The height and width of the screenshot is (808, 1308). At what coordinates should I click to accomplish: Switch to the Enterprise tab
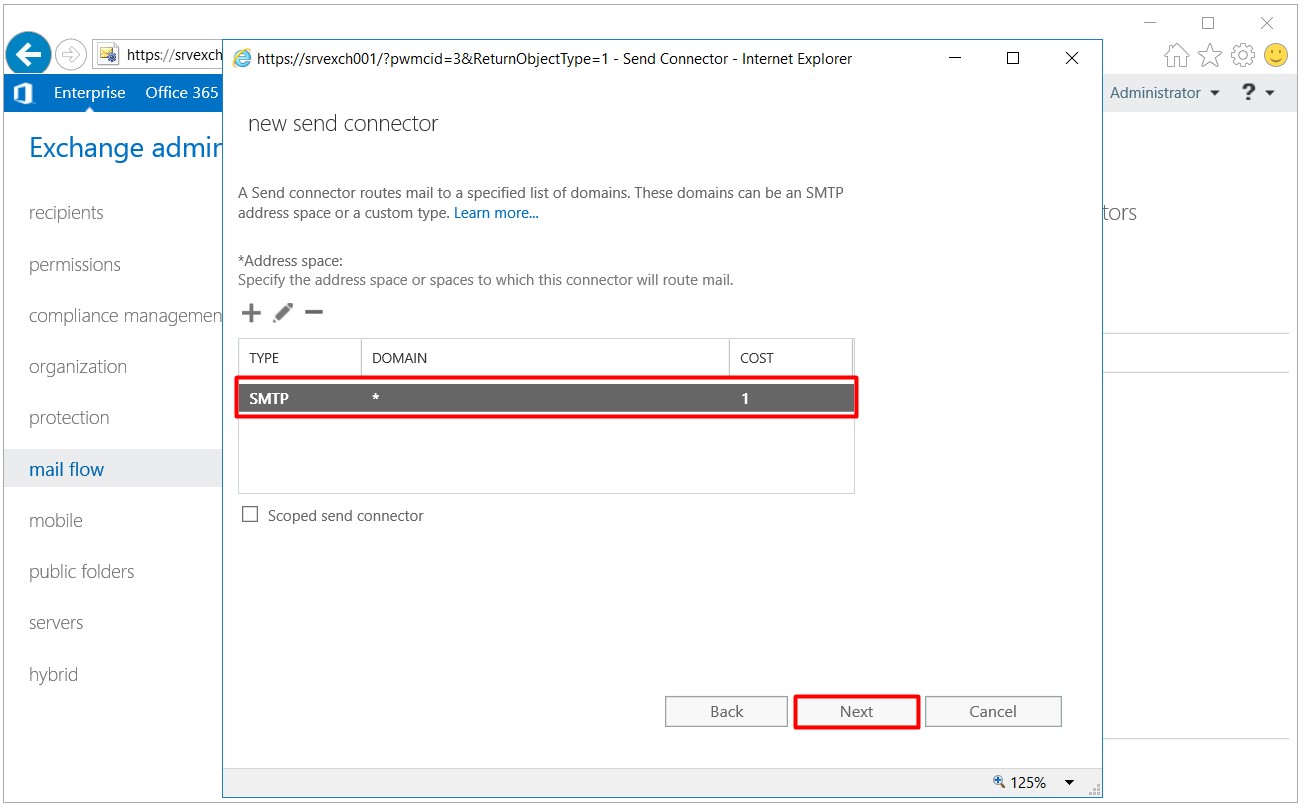90,93
